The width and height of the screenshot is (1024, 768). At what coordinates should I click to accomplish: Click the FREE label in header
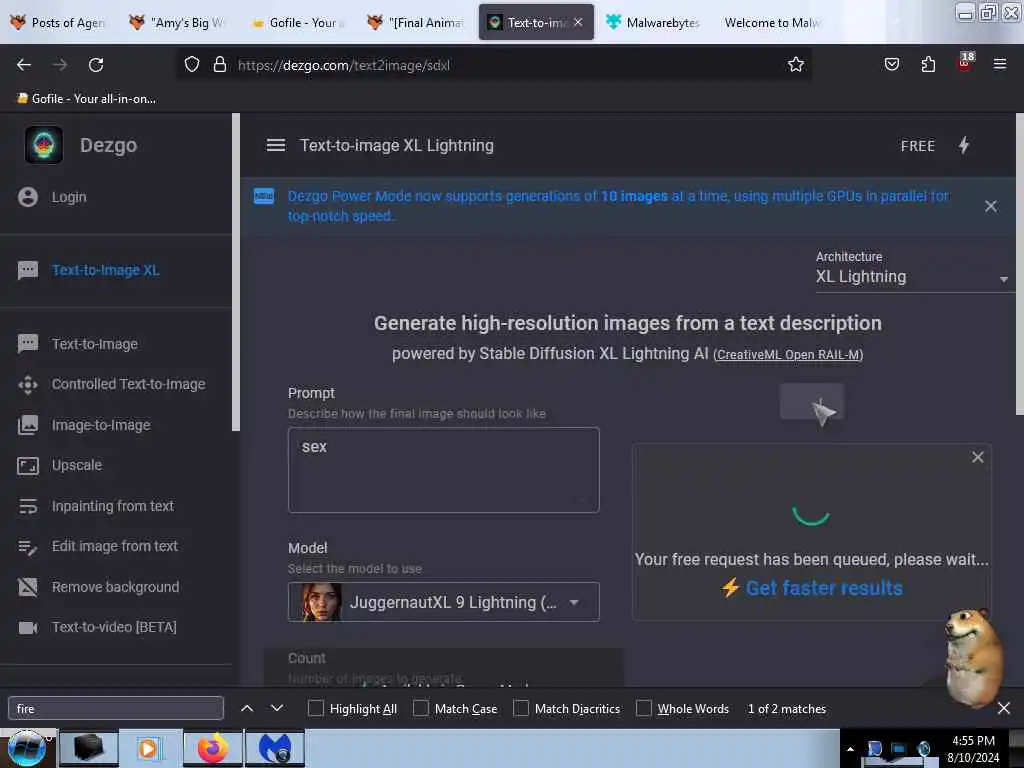[918, 146]
